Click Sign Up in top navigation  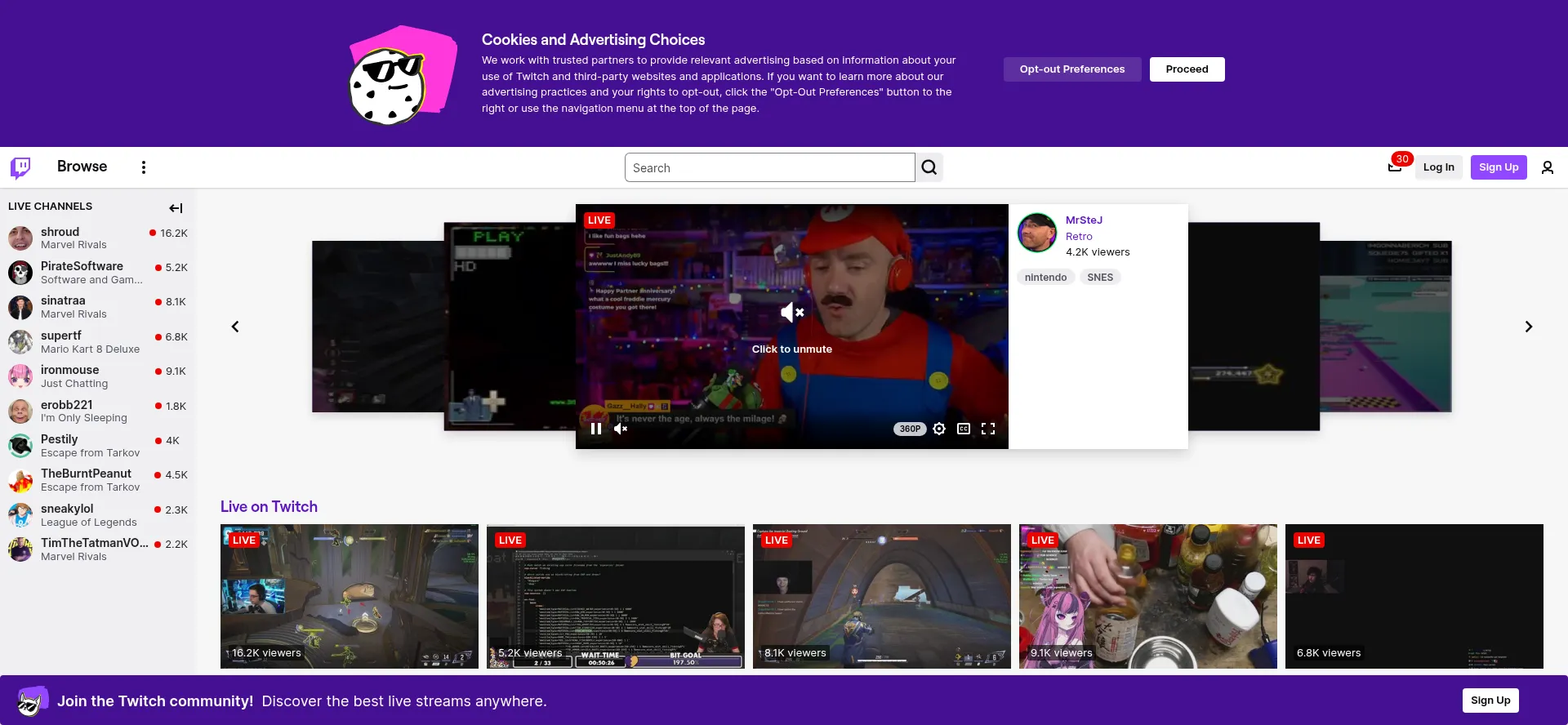[1499, 167]
